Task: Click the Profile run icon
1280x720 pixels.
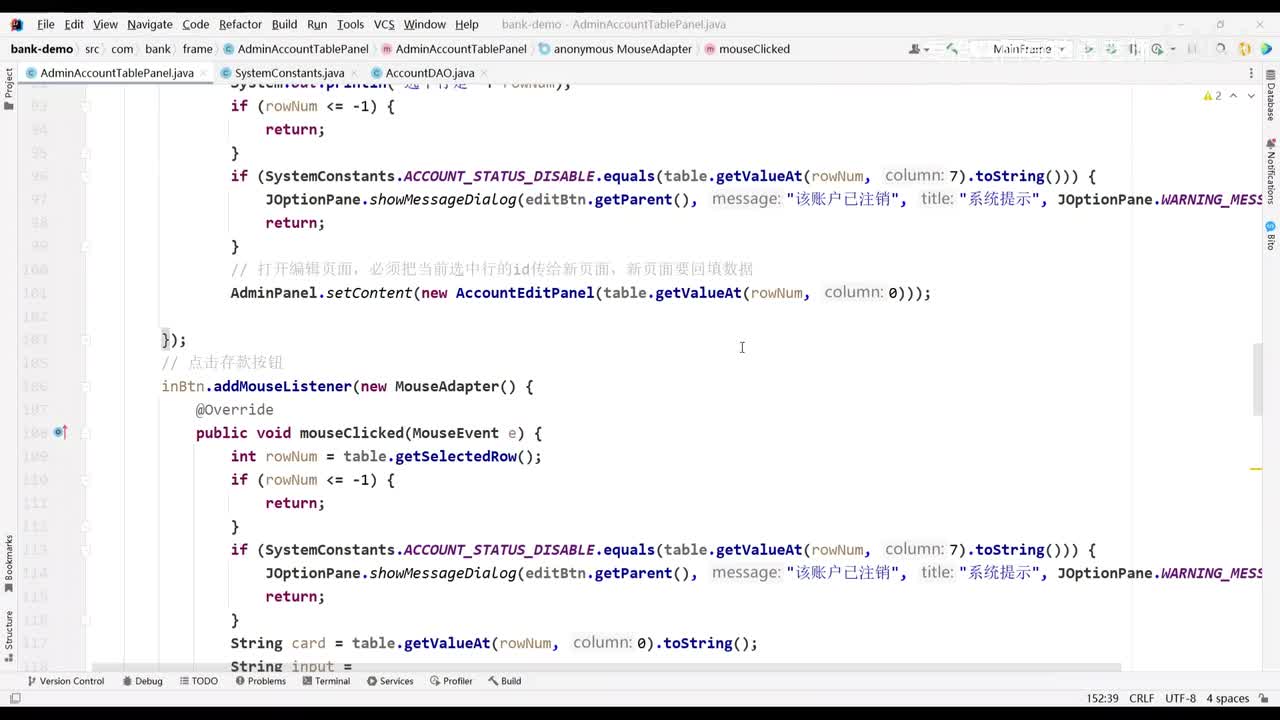Action: pos(1157,49)
